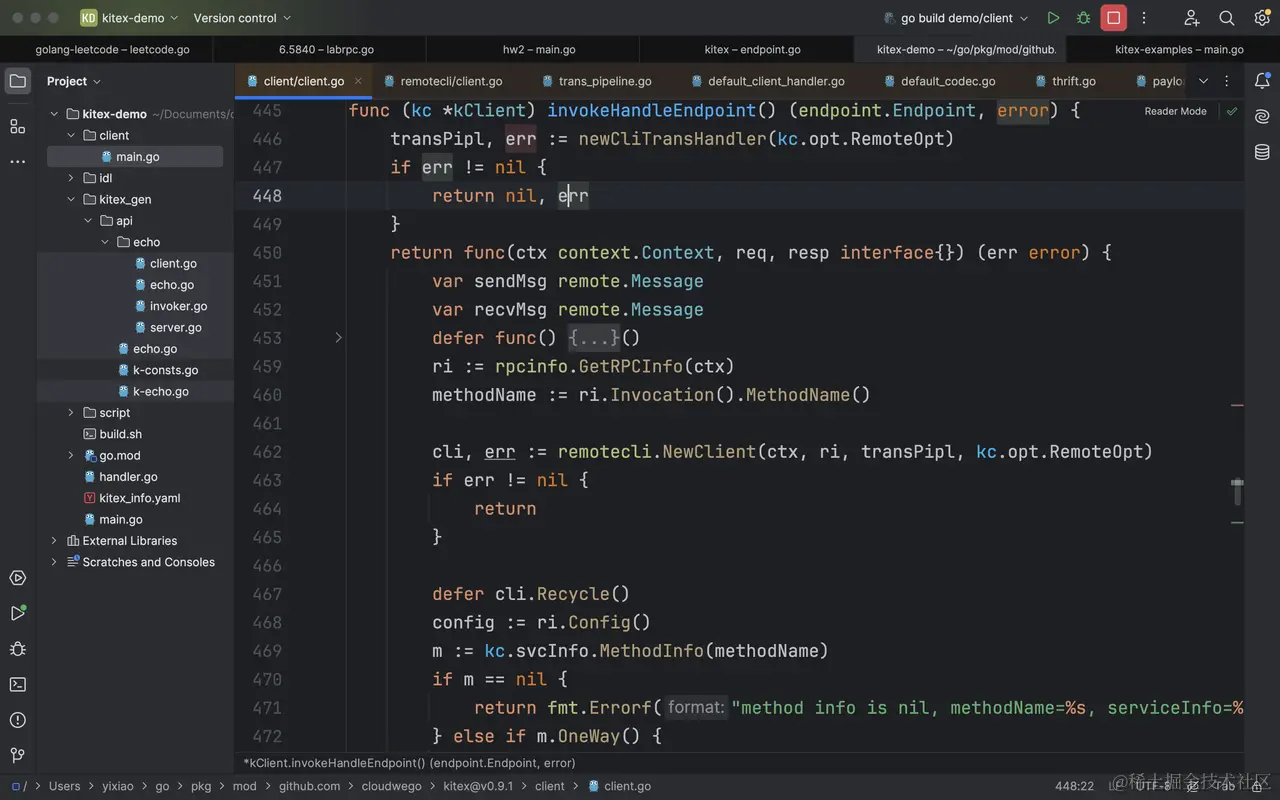Open the kitex-demo project dropdown
Viewport: 1280px width, 800px height.
click(130, 18)
